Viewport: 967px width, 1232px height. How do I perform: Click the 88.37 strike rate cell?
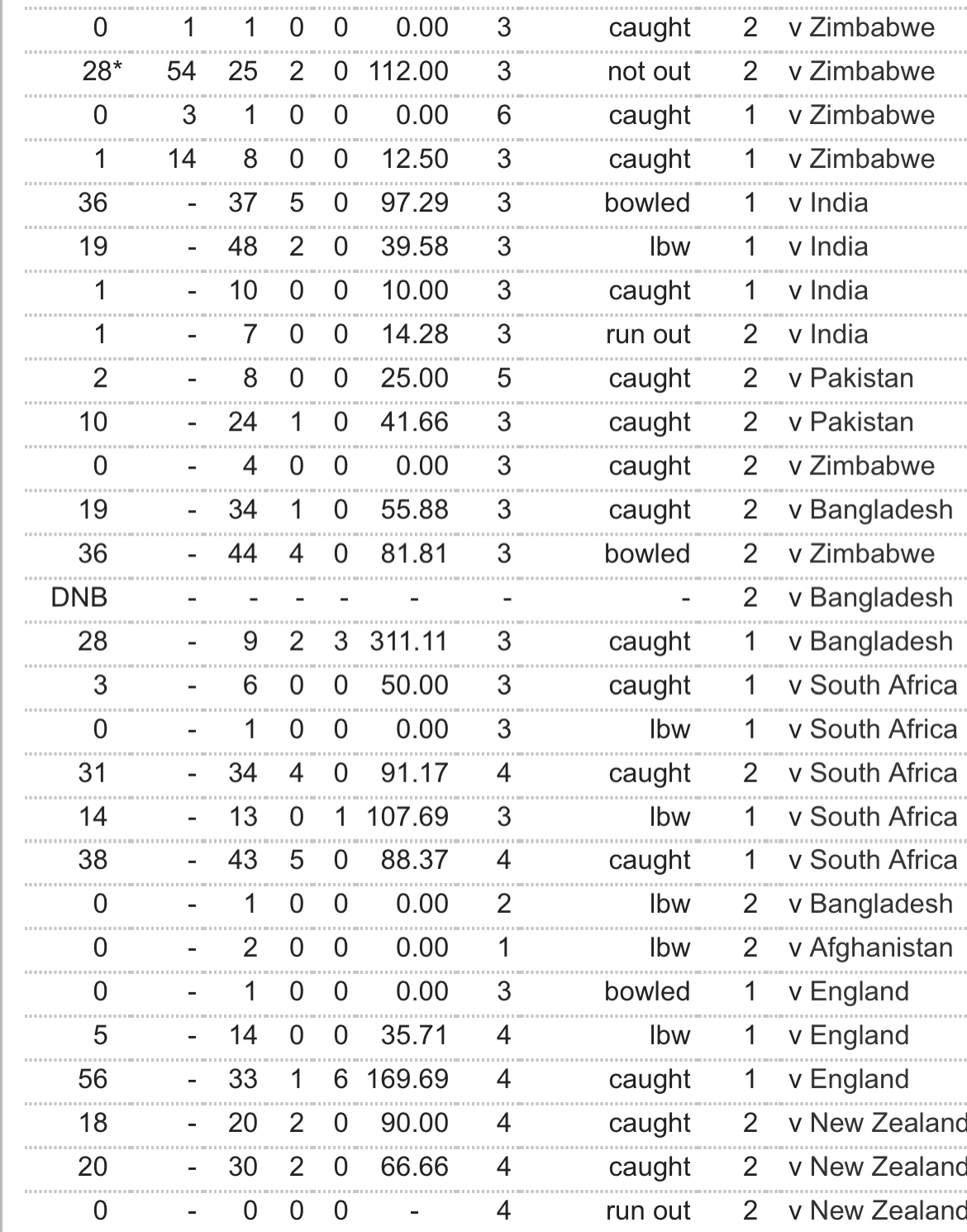pyautogui.click(x=414, y=859)
